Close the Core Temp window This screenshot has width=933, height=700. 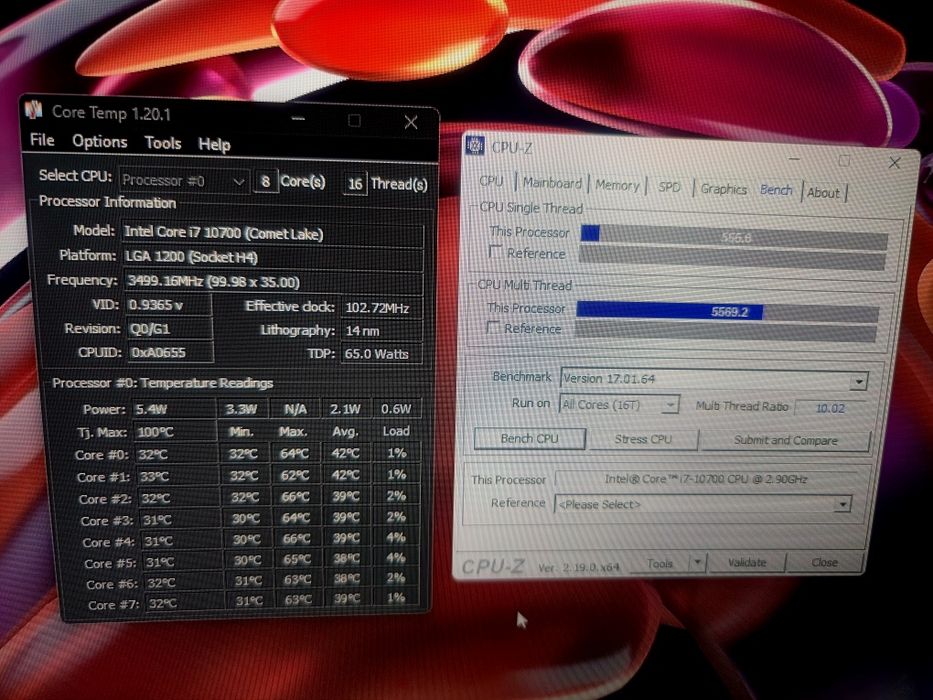(x=411, y=123)
